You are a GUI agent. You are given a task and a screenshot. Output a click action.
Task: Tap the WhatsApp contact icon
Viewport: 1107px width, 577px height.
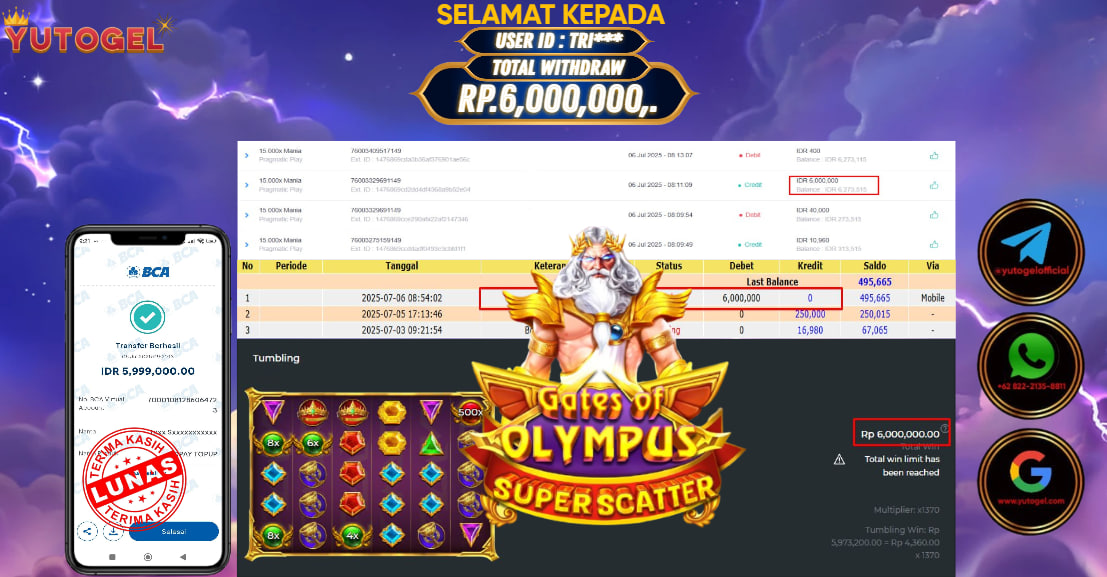[x=1031, y=366]
